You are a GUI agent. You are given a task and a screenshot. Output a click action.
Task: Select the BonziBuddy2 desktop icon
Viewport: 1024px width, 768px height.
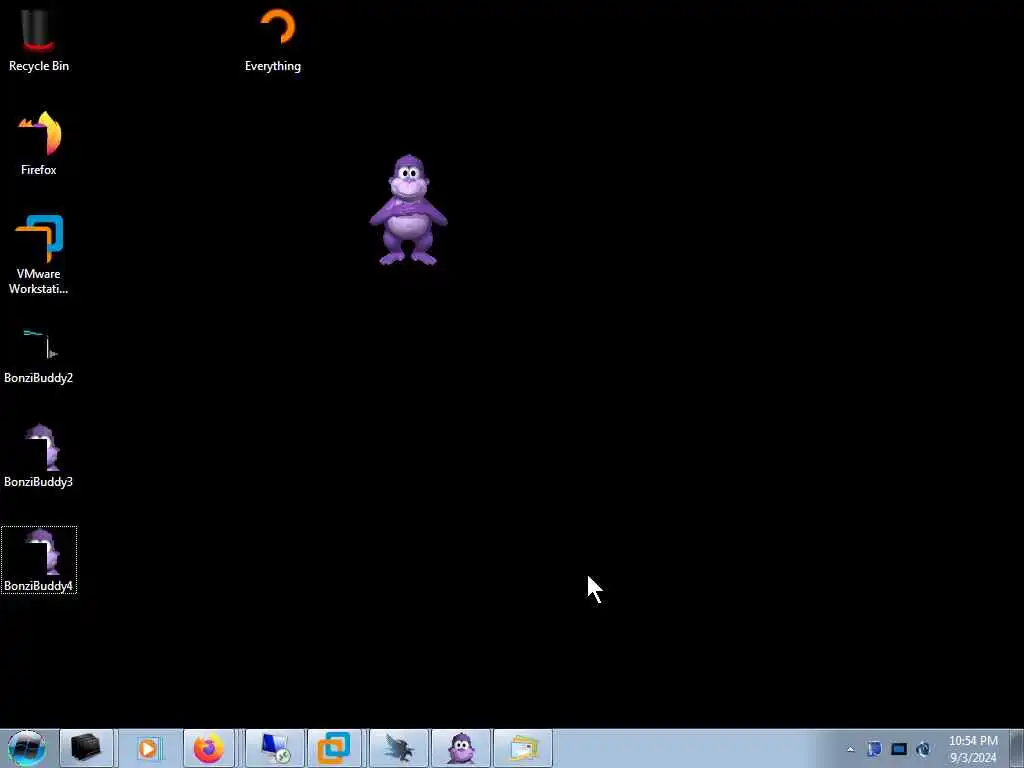tap(39, 356)
